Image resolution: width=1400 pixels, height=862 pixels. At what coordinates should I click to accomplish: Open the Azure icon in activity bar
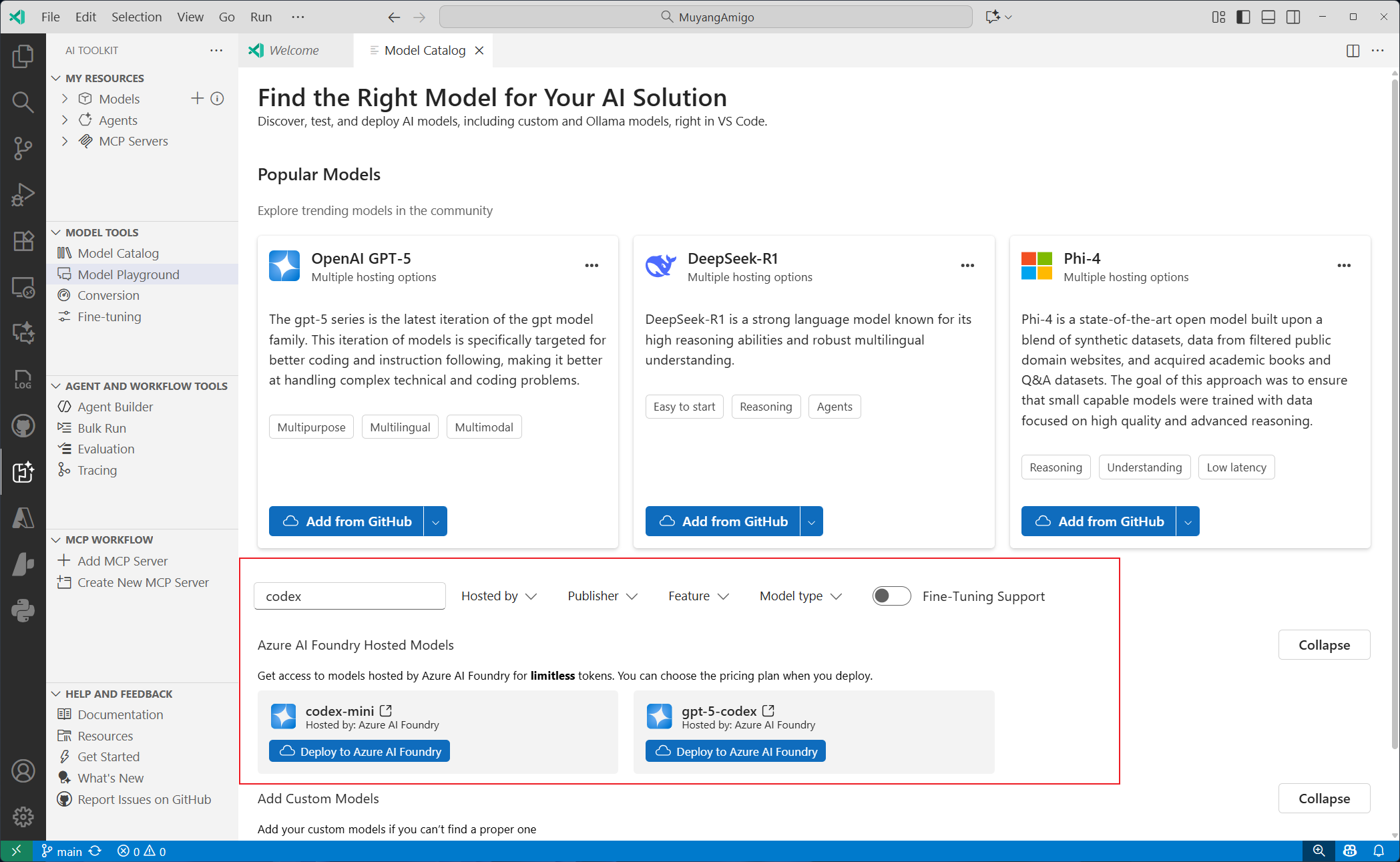23,518
